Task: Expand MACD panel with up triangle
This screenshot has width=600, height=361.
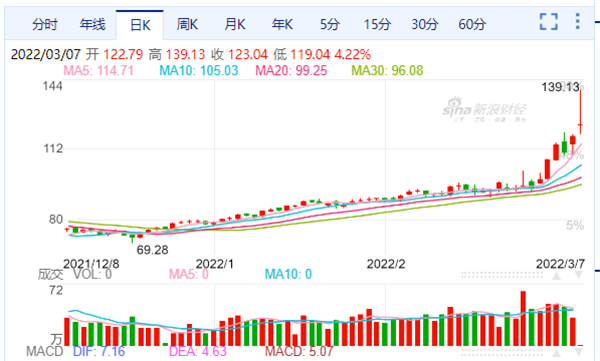Action: pos(556,352)
